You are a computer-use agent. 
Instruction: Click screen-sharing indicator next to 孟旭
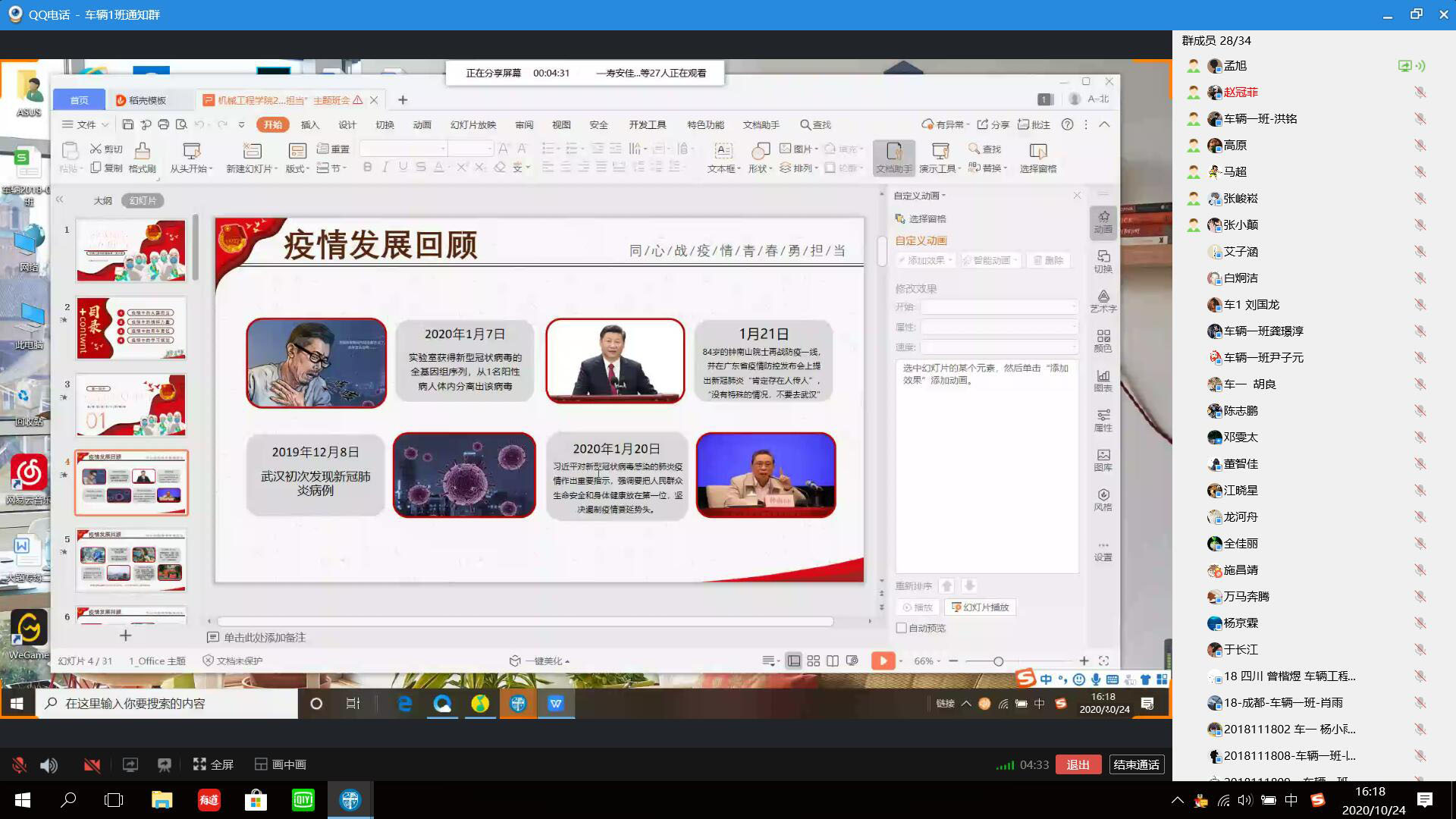[1405, 66]
